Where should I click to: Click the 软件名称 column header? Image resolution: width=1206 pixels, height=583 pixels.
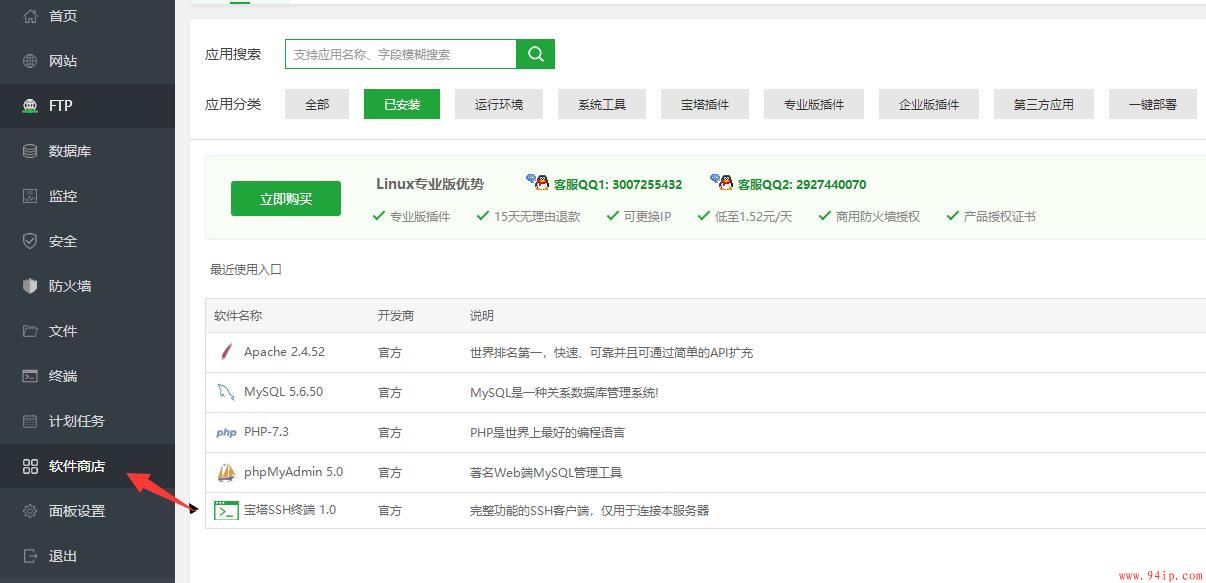coord(238,315)
